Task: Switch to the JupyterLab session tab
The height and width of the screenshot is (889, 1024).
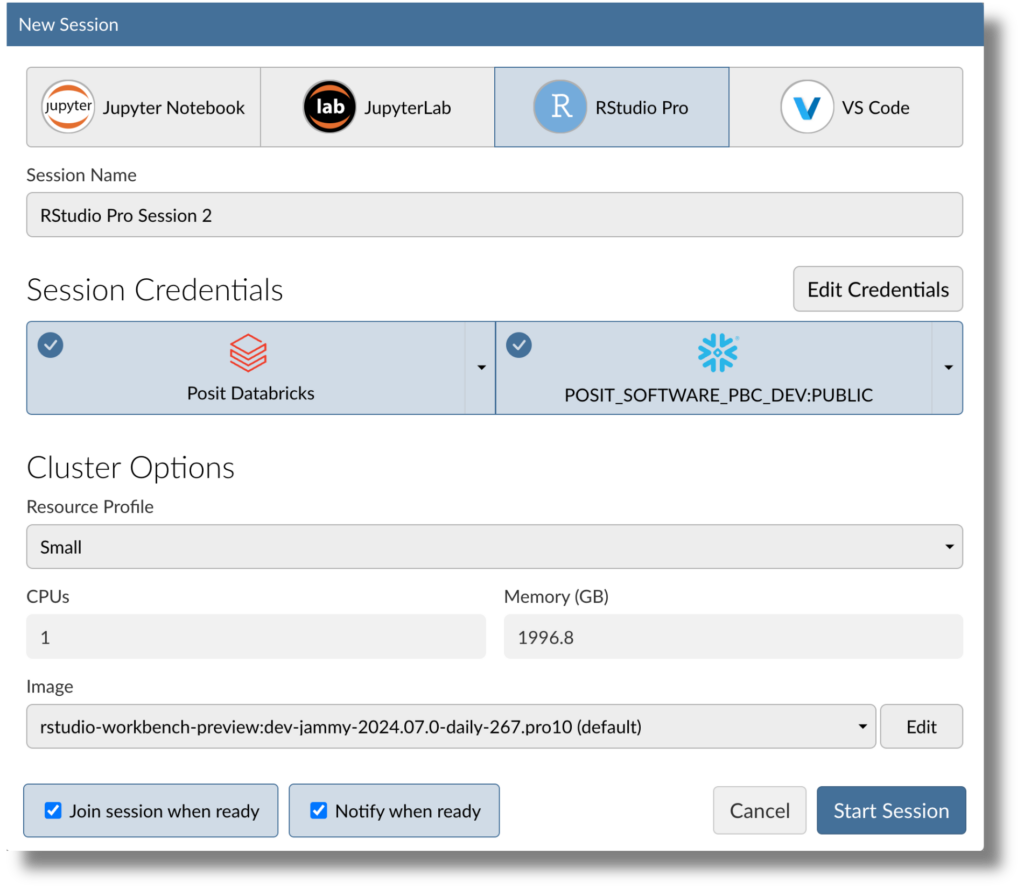Action: pos(376,107)
